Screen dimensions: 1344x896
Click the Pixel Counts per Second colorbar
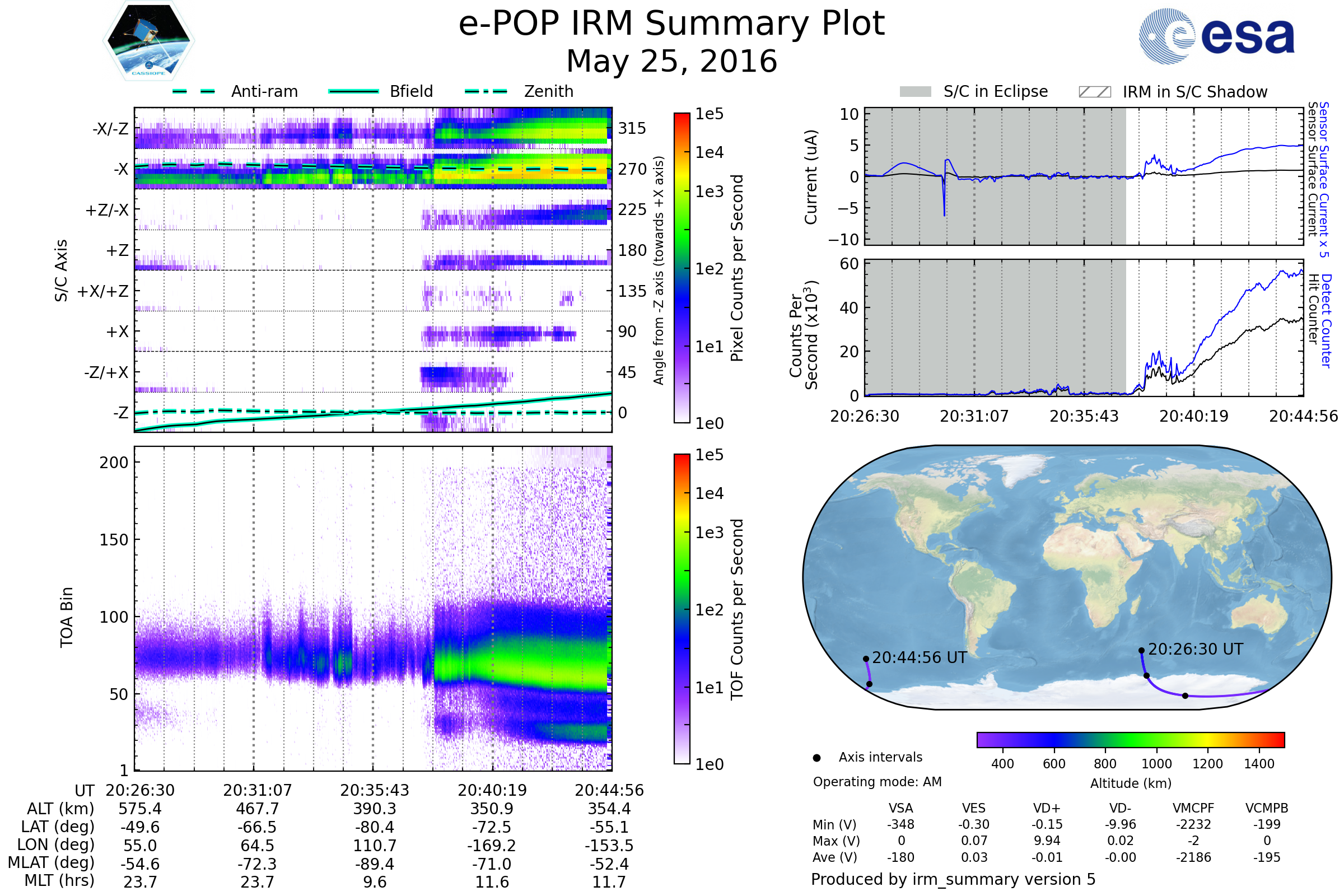tap(682, 268)
